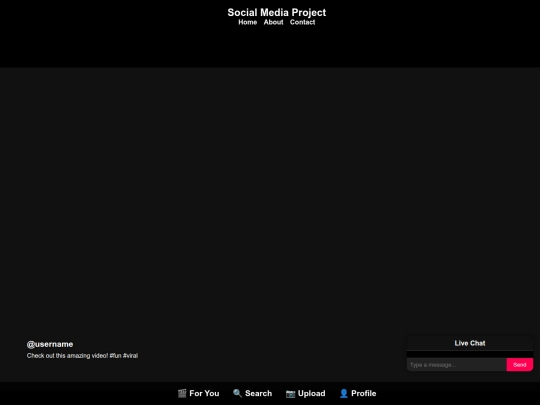The width and height of the screenshot is (540, 405).
Task: Click the Profile person icon
Action: pos(344,393)
